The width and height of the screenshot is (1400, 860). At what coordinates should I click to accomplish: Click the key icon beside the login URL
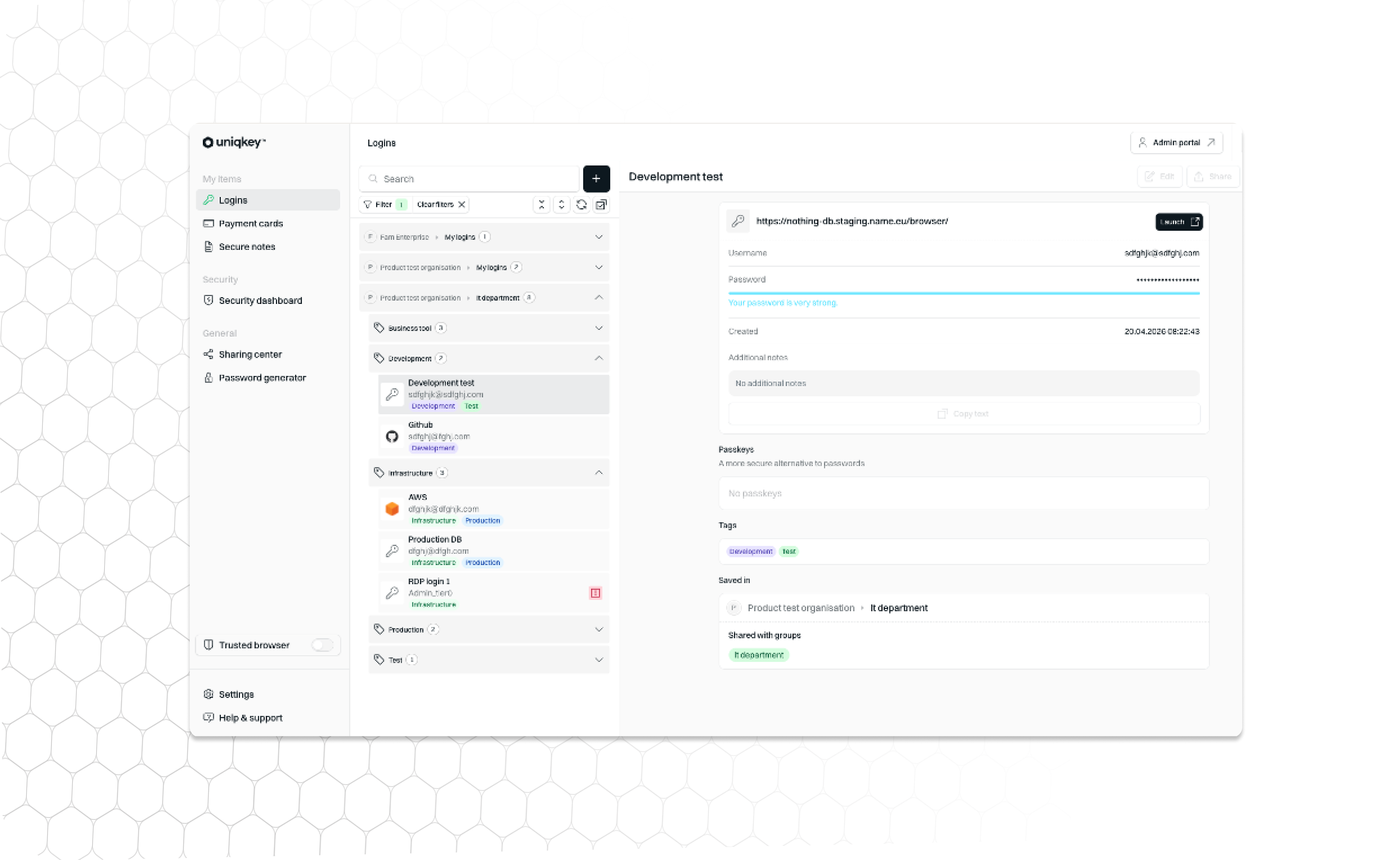(738, 221)
